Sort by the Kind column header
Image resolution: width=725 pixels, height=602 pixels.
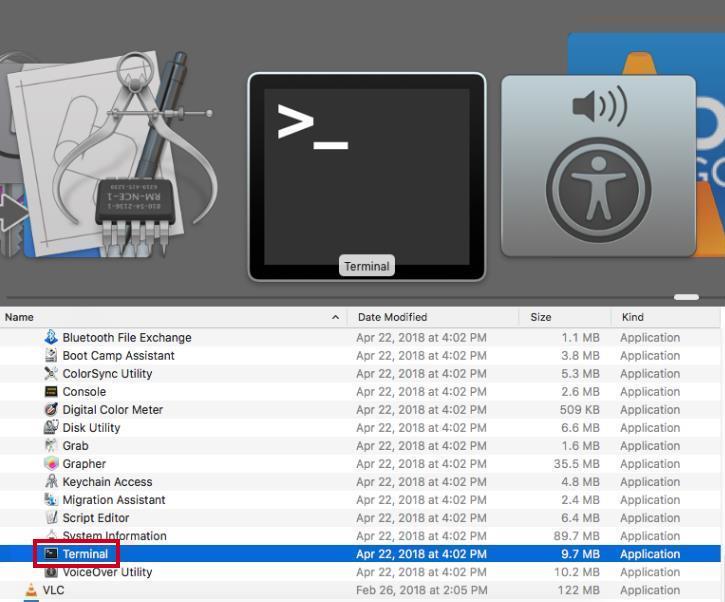tap(633, 317)
